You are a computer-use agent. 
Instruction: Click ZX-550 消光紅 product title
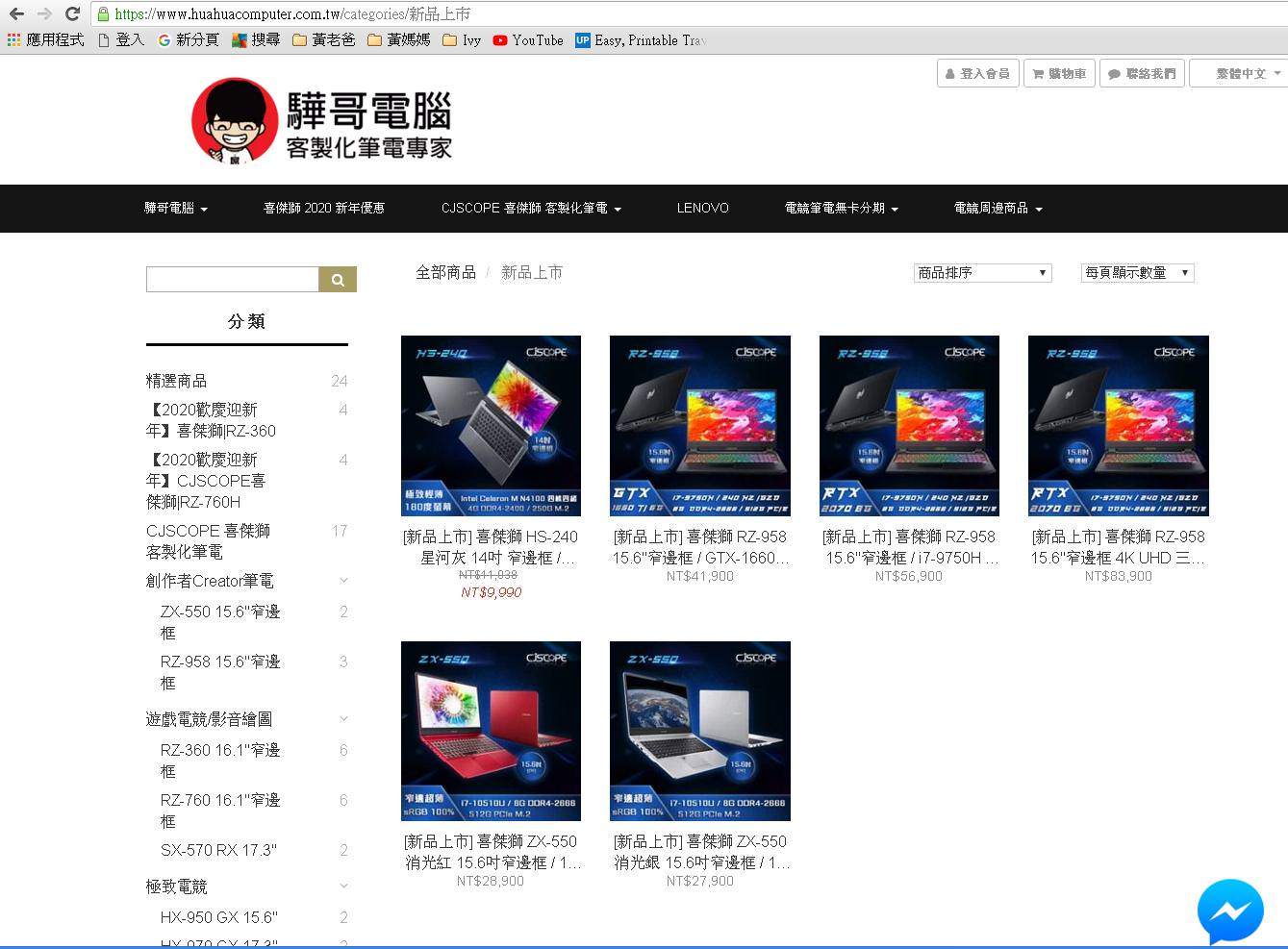pos(491,852)
